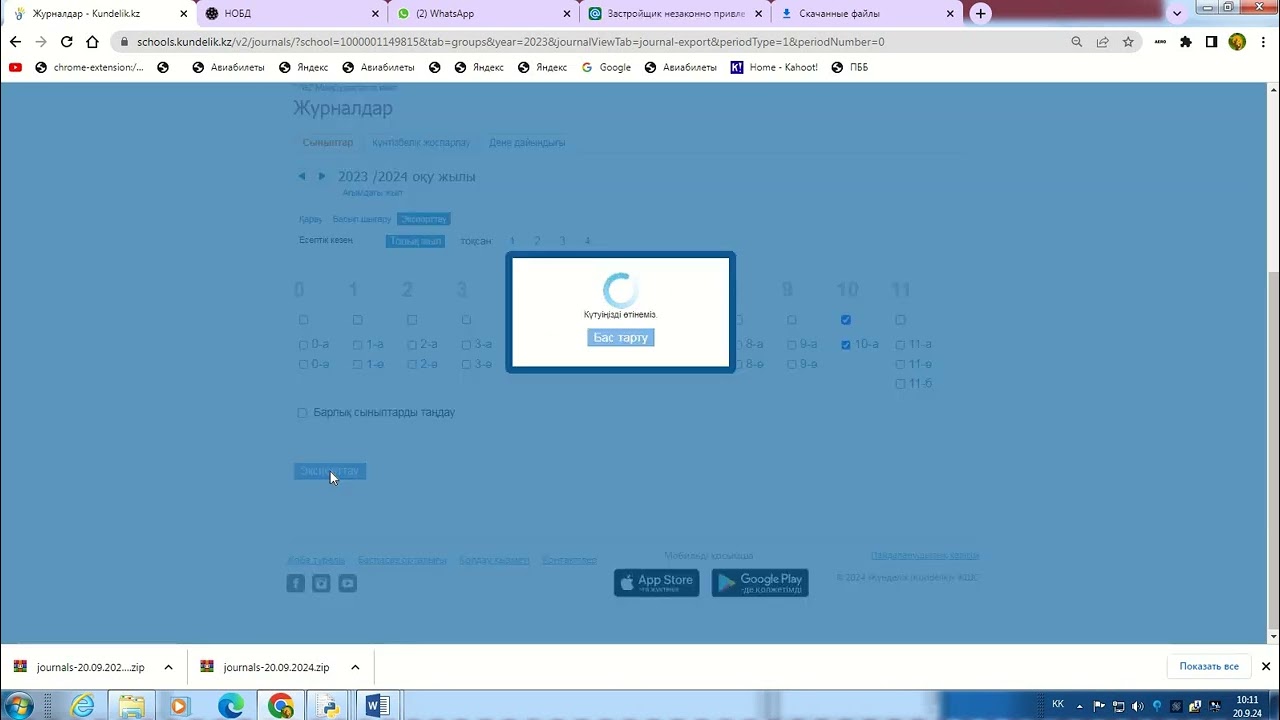Switch to the Скачанные файлы tab
Screen dimensions: 1280x720
[867, 14]
